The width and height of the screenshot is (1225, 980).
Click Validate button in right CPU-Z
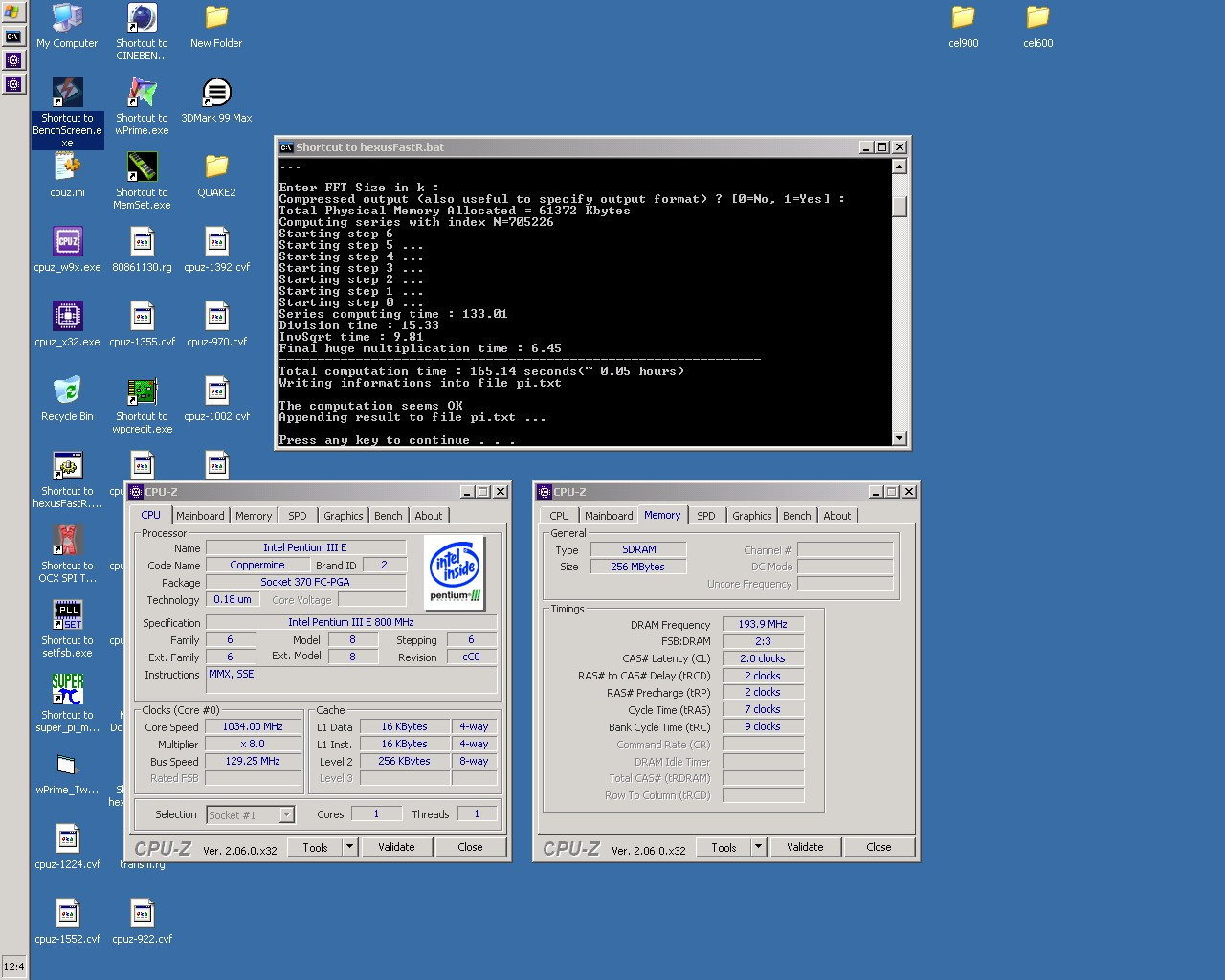(x=805, y=847)
